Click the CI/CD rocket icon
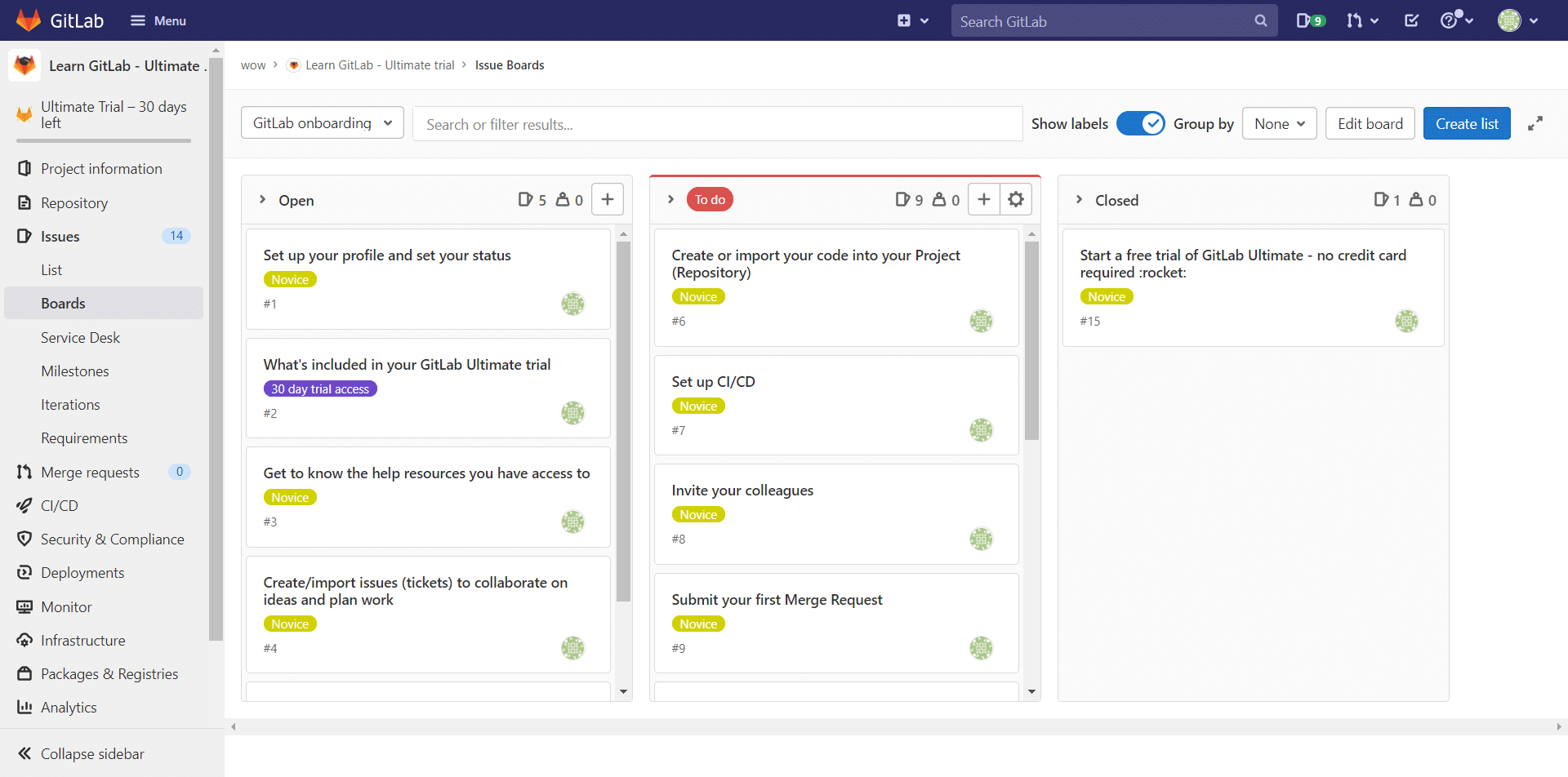The image size is (1568, 777). [x=24, y=505]
